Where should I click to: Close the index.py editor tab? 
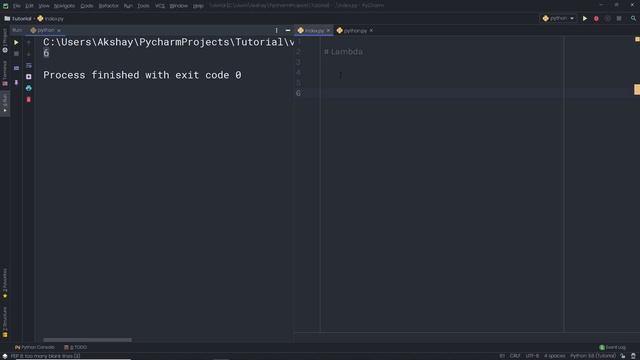pos(328,31)
